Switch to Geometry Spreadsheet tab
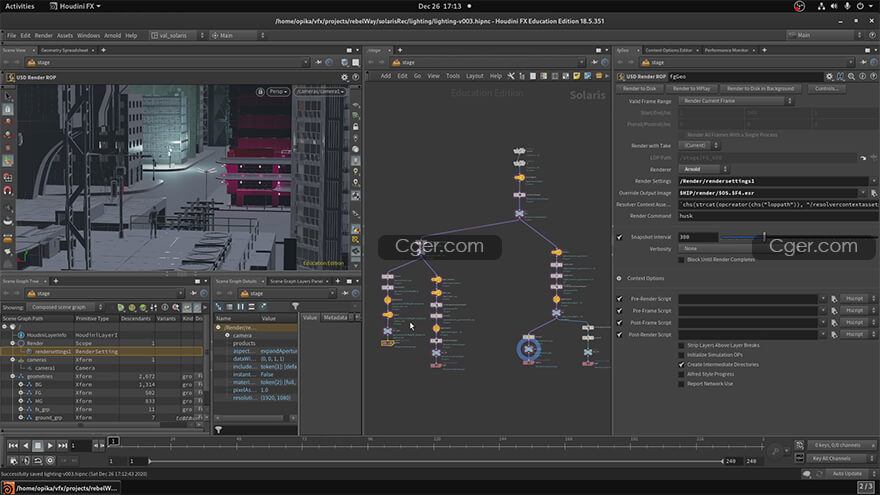This screenshot has height=495, width=880. tap(65, 50)
